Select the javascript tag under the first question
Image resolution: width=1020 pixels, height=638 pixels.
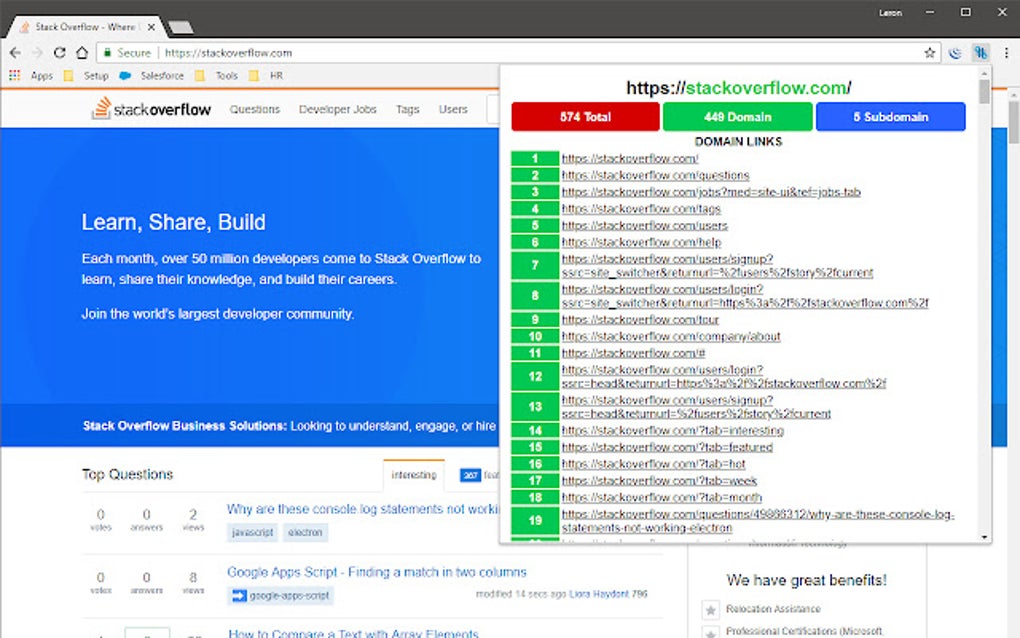pos(251,532)
